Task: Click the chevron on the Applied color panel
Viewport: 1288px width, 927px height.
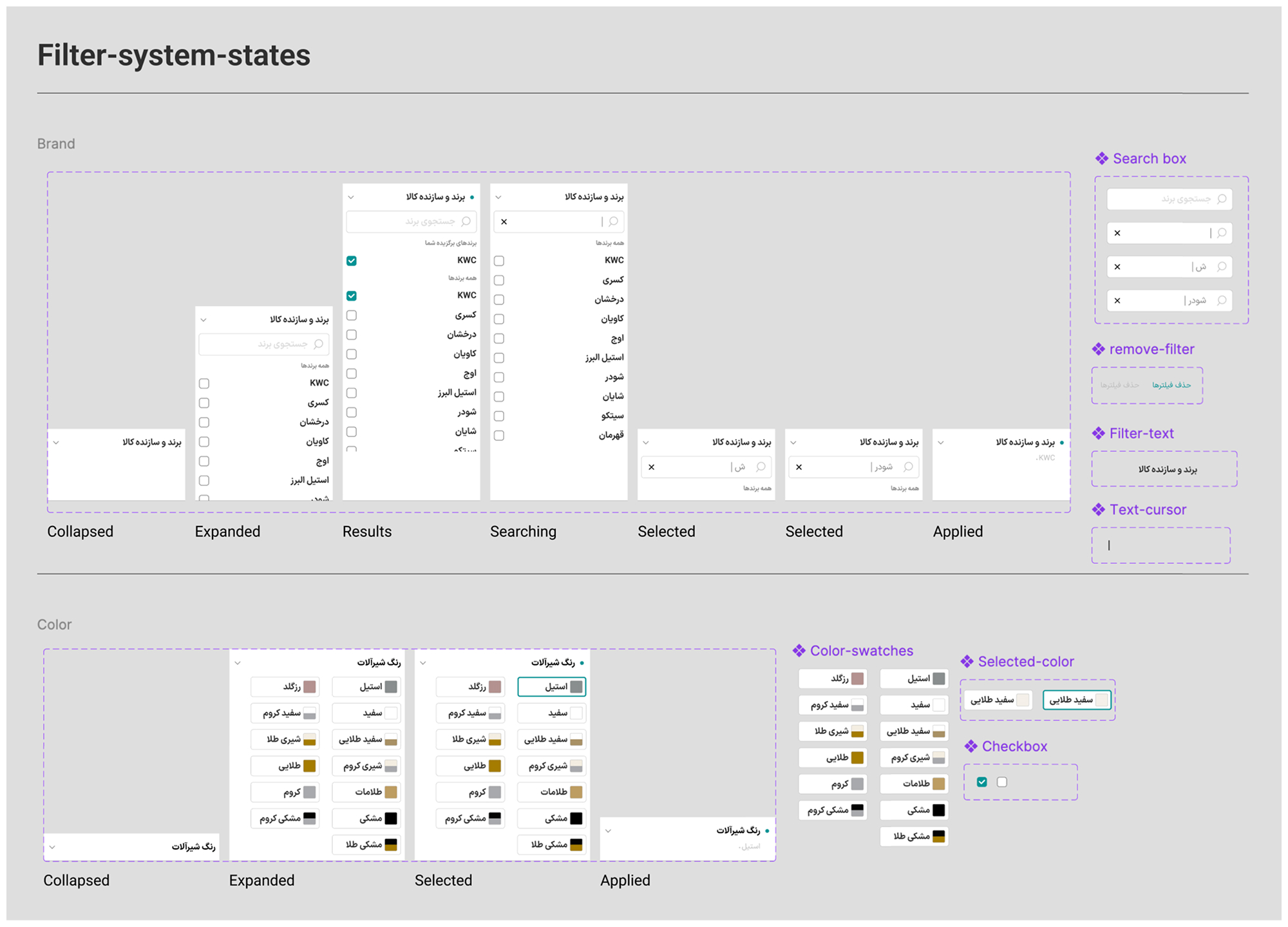Action: click(x=608, y=831)
